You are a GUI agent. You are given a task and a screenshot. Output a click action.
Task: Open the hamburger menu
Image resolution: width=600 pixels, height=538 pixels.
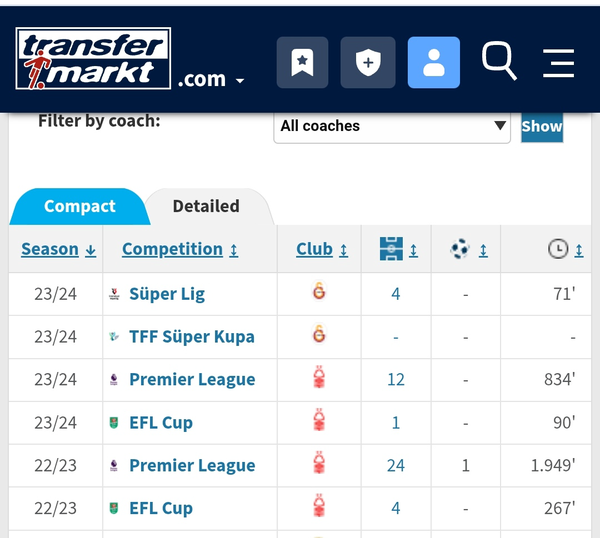pos(558,63)
